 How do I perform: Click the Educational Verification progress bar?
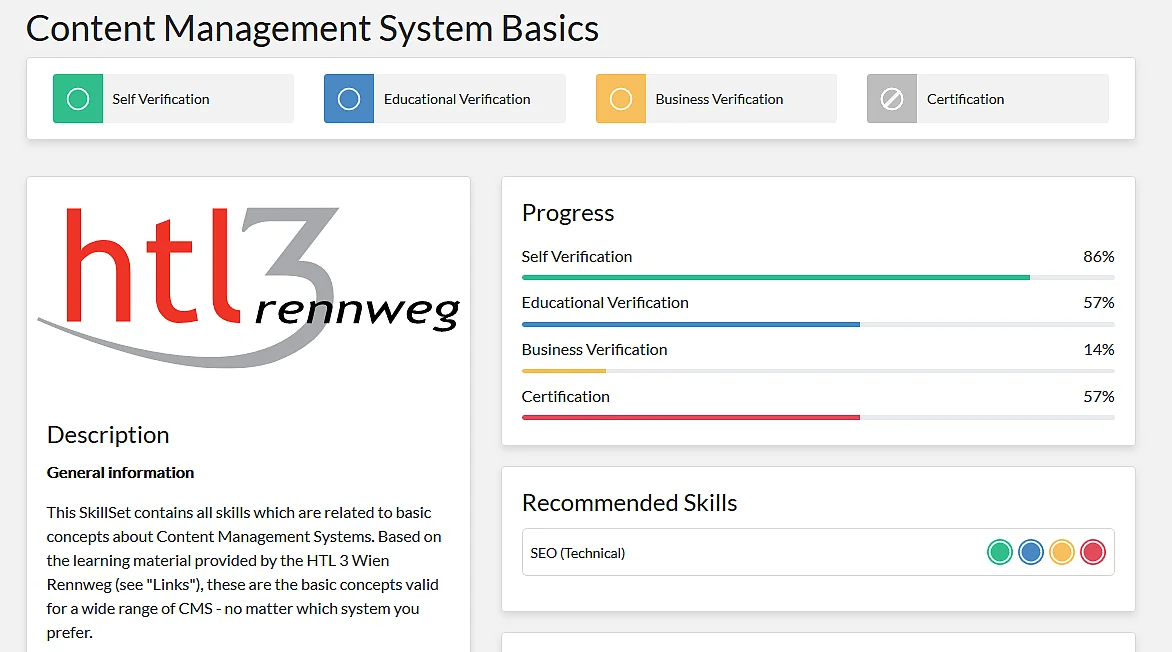(x=817, y=324)
